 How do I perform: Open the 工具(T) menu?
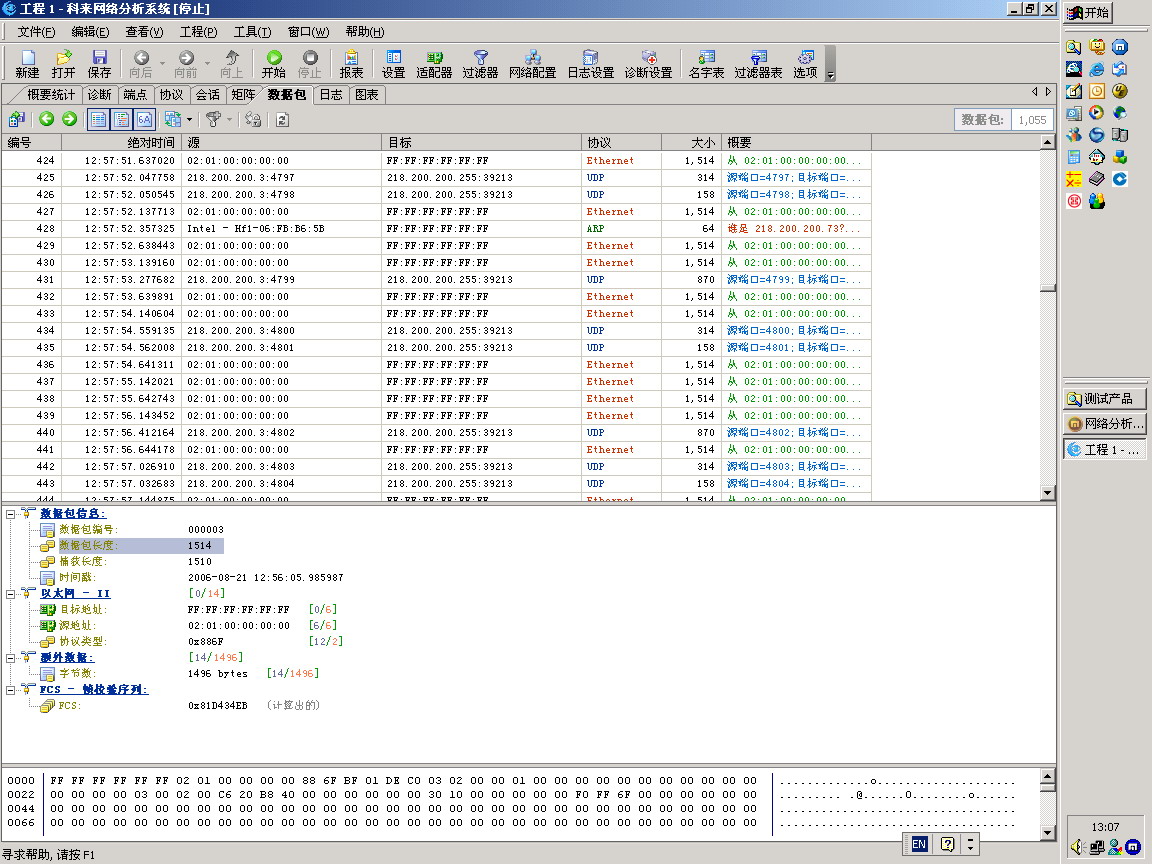coord(252,32)
